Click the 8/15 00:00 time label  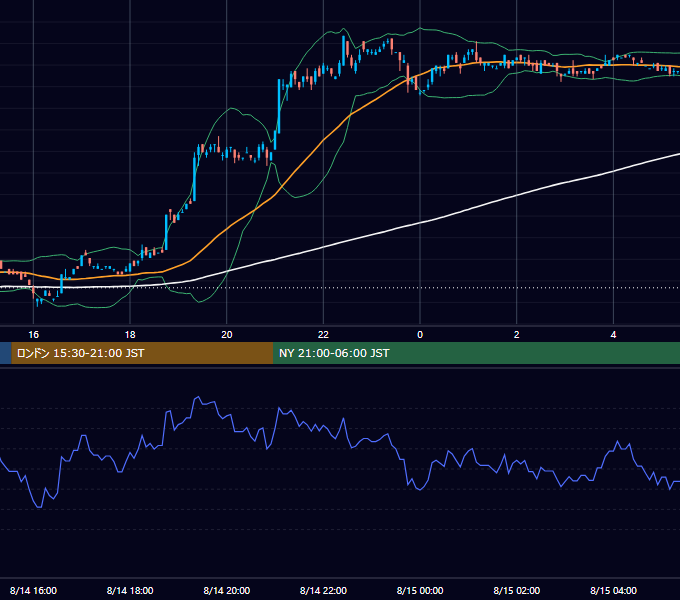pos(420,590)
